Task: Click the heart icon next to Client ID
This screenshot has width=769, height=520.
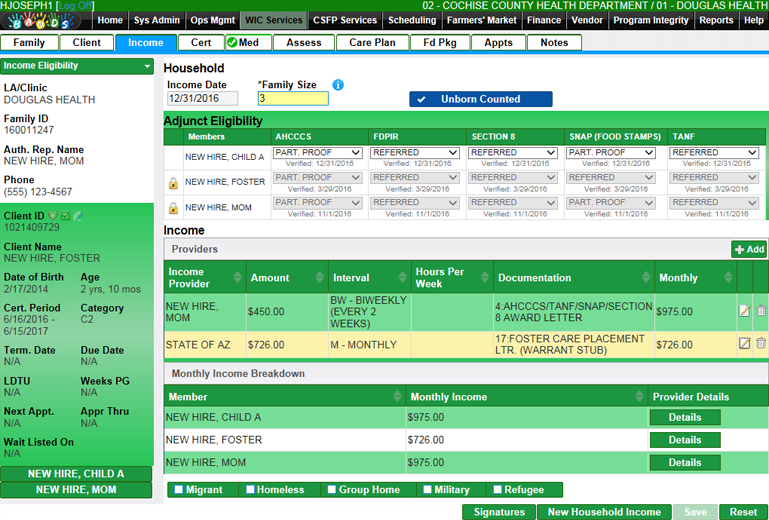Action: click(x=53, y=216)
